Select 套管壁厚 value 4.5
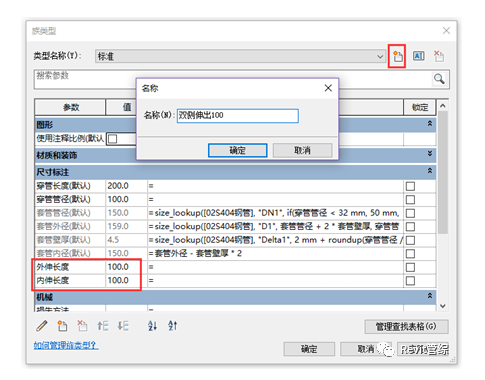This screenshot has height=380, width=485. point(113,240)
